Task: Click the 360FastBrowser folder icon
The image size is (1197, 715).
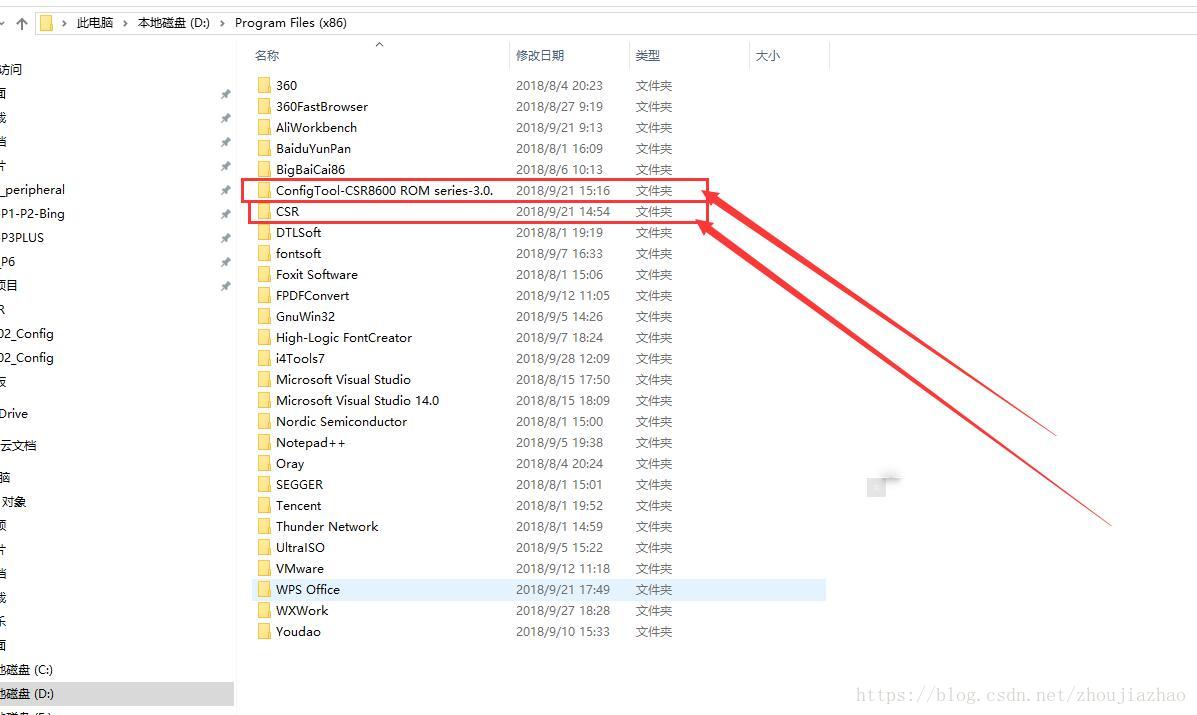Action: click(x=264, y=106)
